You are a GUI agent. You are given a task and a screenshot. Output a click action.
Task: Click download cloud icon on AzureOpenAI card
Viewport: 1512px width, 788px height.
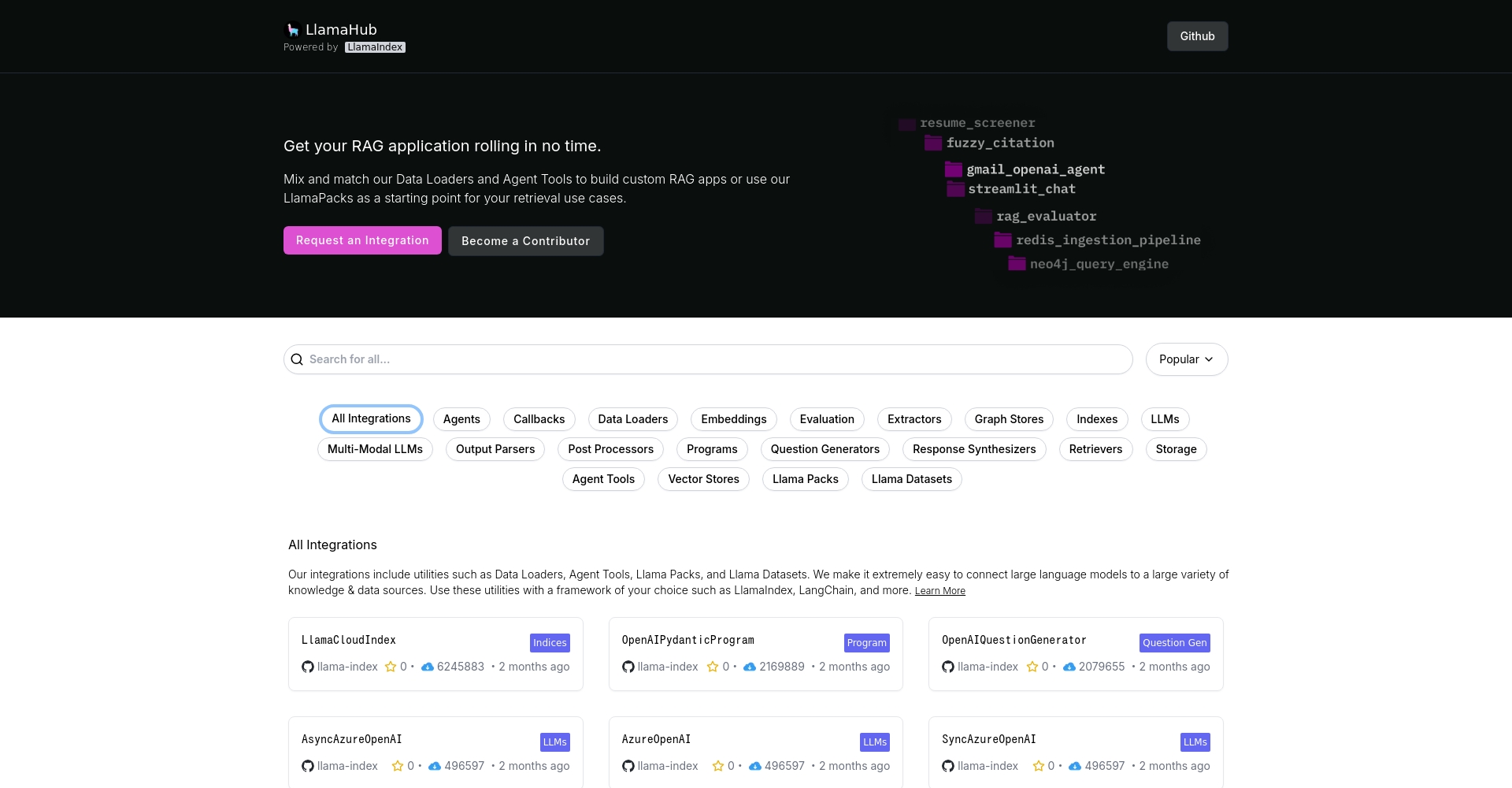[x=755, y=766]
